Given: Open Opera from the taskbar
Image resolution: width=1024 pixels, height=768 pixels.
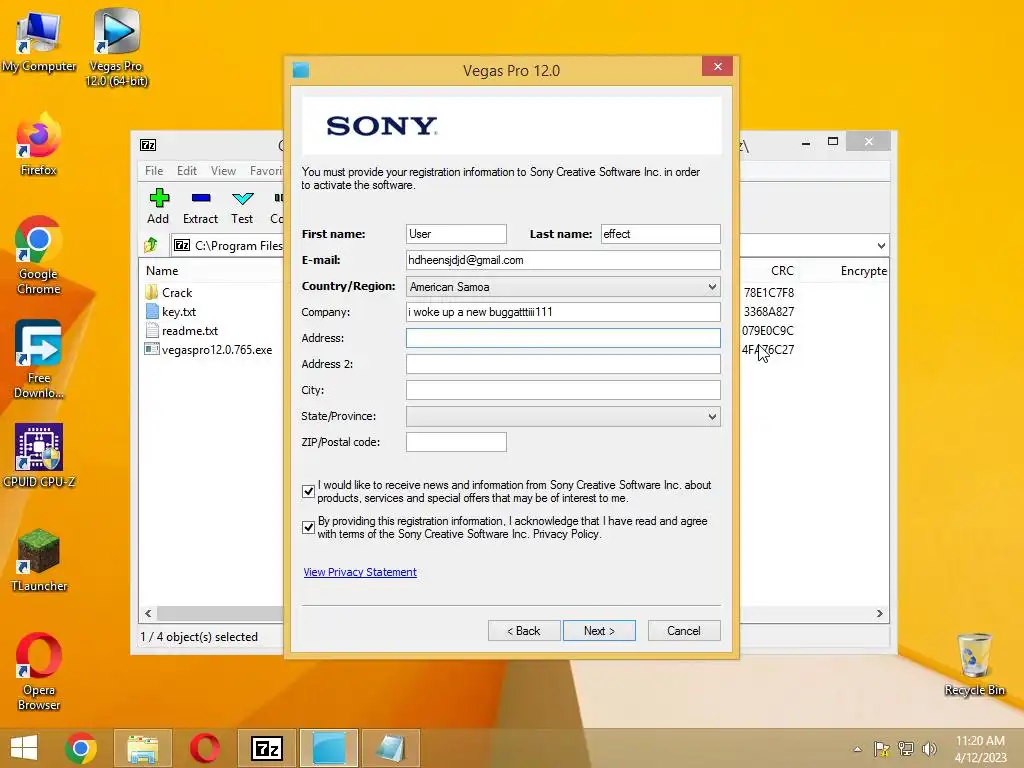Looking at the screenshot, I should point(204,748).
